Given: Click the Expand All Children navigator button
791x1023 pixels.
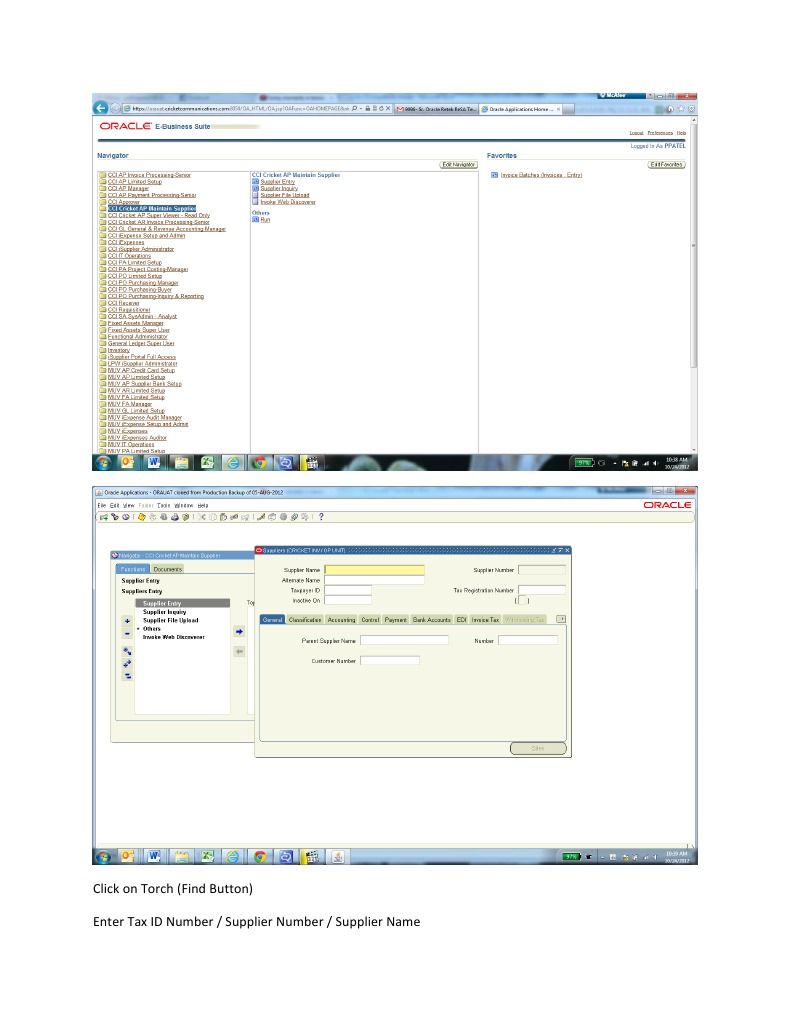Looking at the screenshot, I should click(127, 651).
